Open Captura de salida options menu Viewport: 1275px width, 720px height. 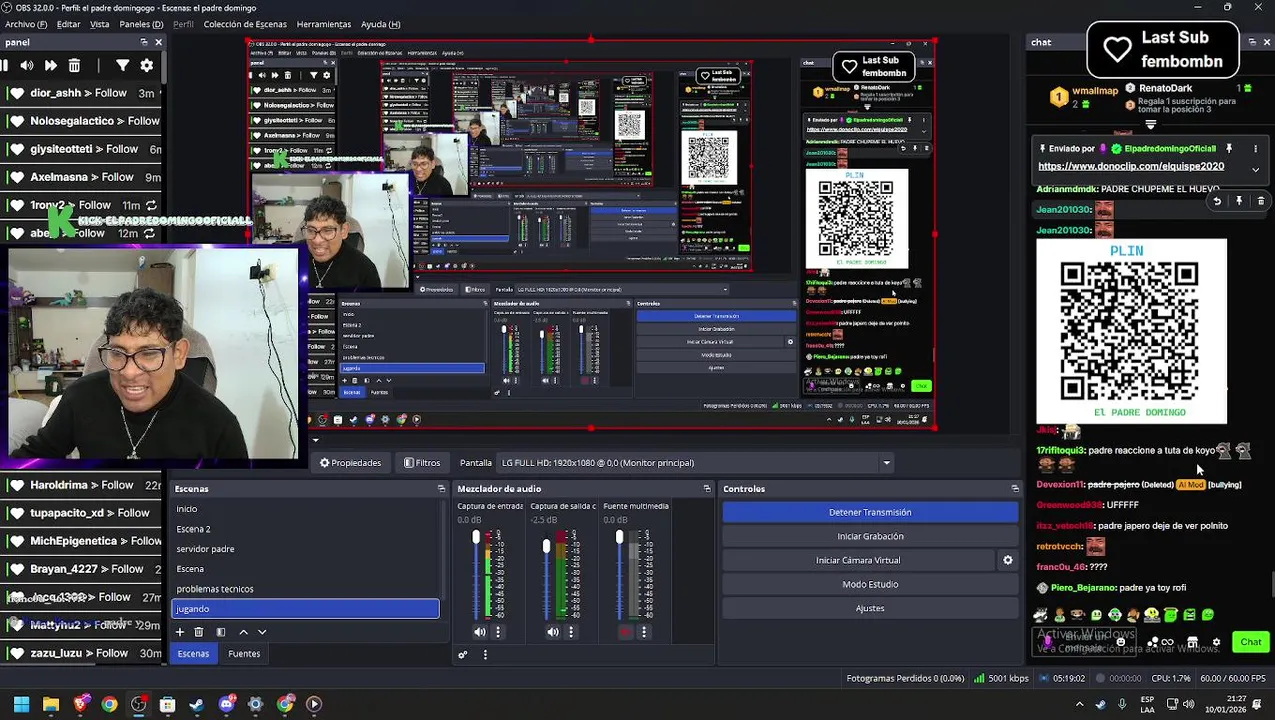click(571, 632)
